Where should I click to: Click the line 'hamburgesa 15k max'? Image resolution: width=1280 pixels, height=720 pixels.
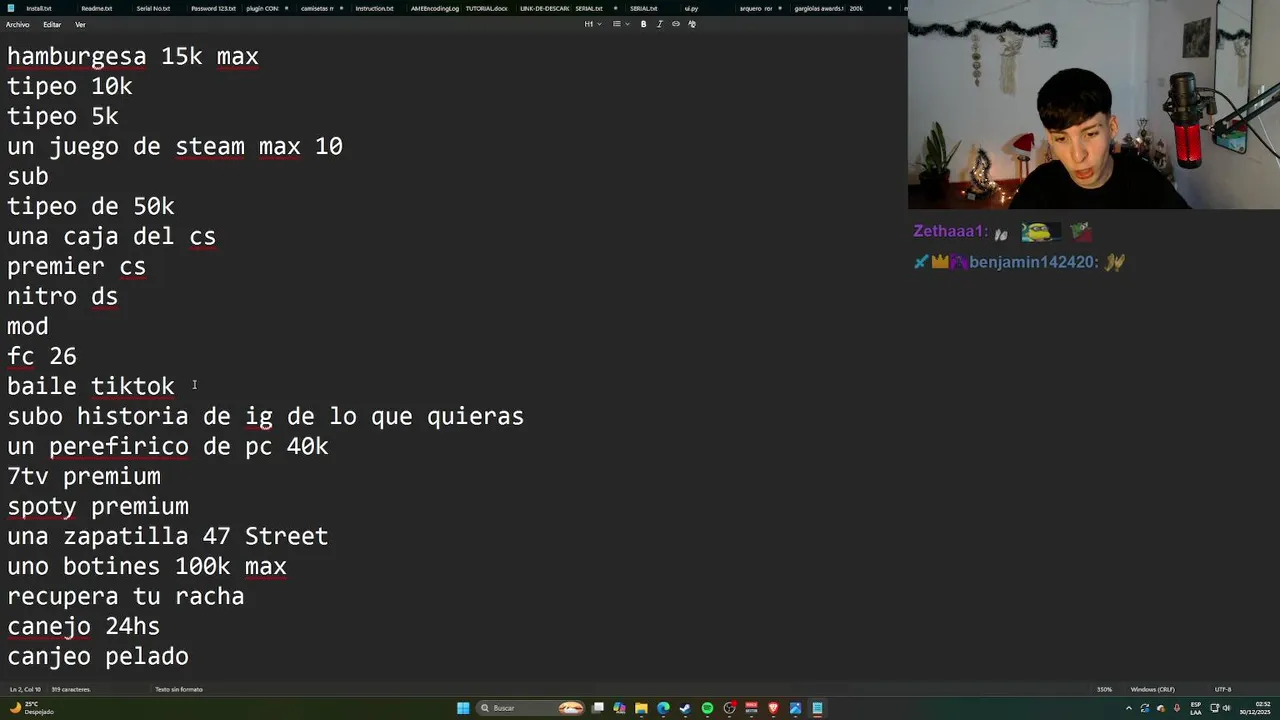pos(133,57)
